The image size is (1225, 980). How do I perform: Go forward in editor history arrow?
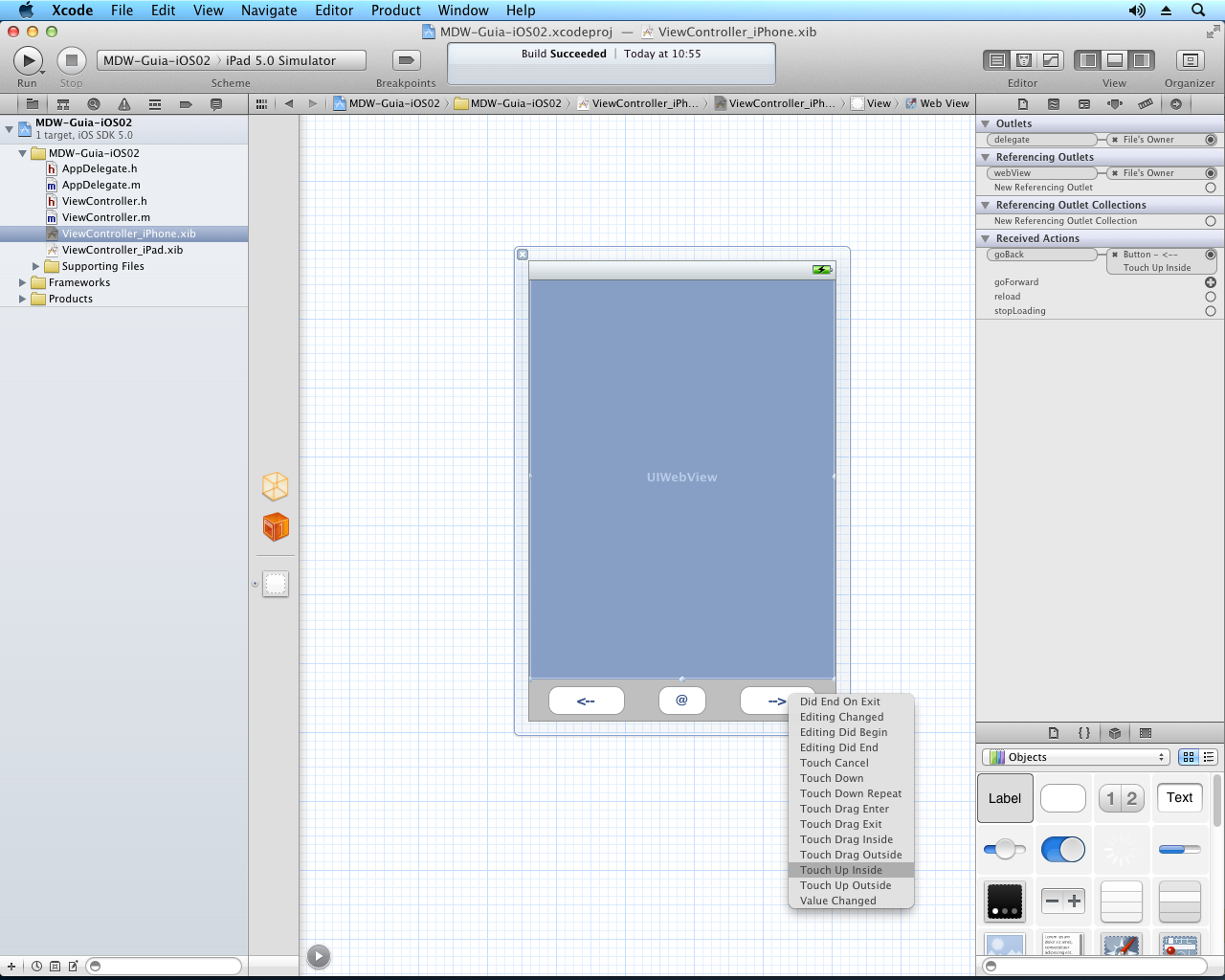pyautogui.click(x=312, y=103)
